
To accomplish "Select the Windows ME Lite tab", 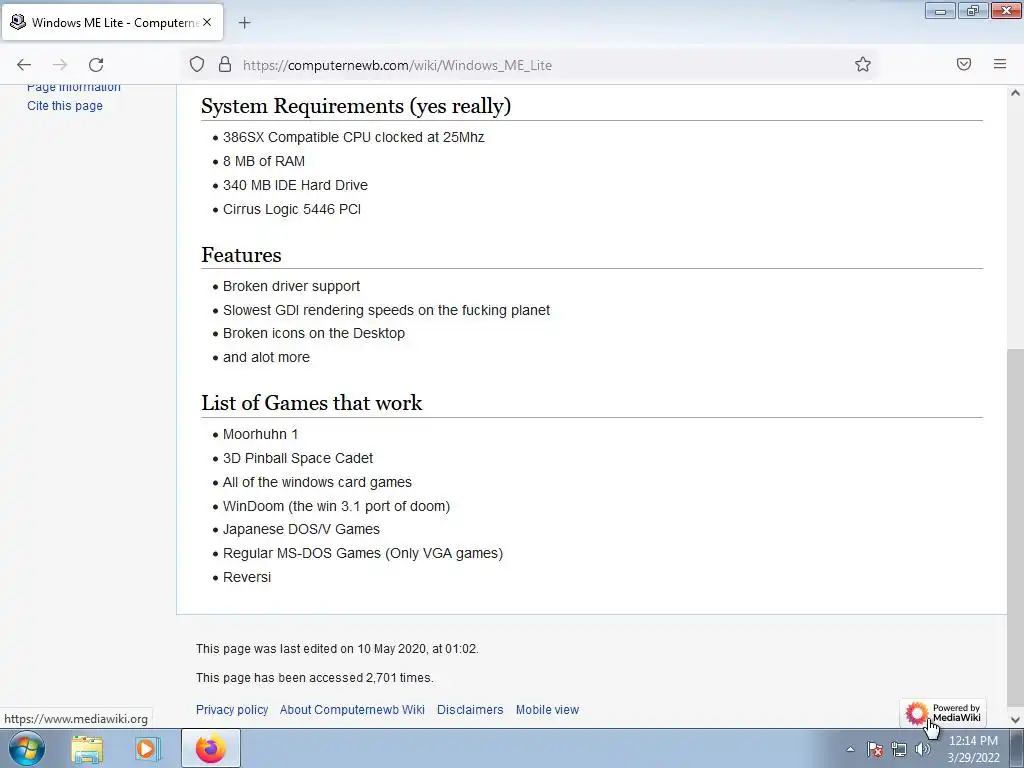I will [112, 23].
